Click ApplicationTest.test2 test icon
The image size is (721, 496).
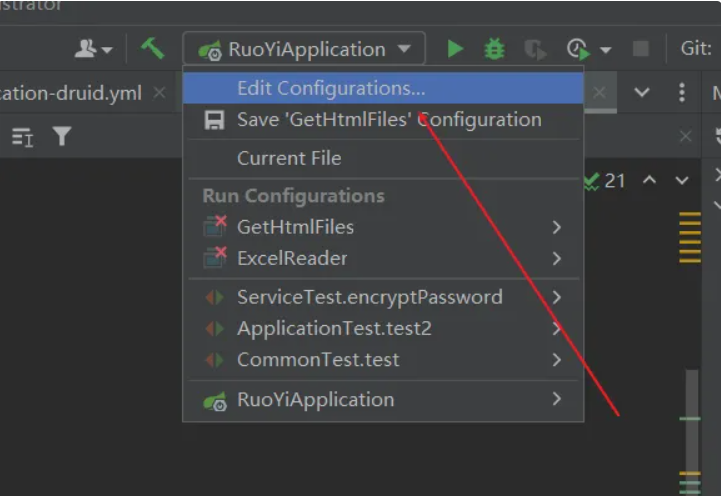[215, 329]
